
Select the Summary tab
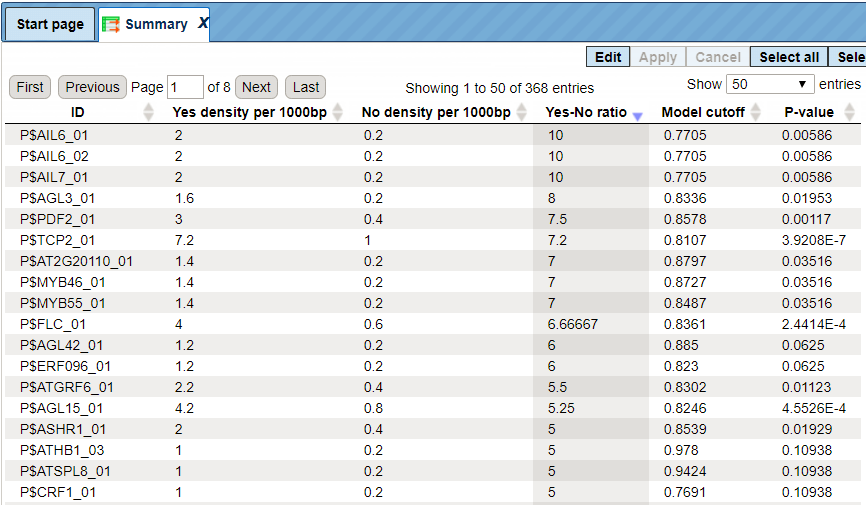click(154, 24)
